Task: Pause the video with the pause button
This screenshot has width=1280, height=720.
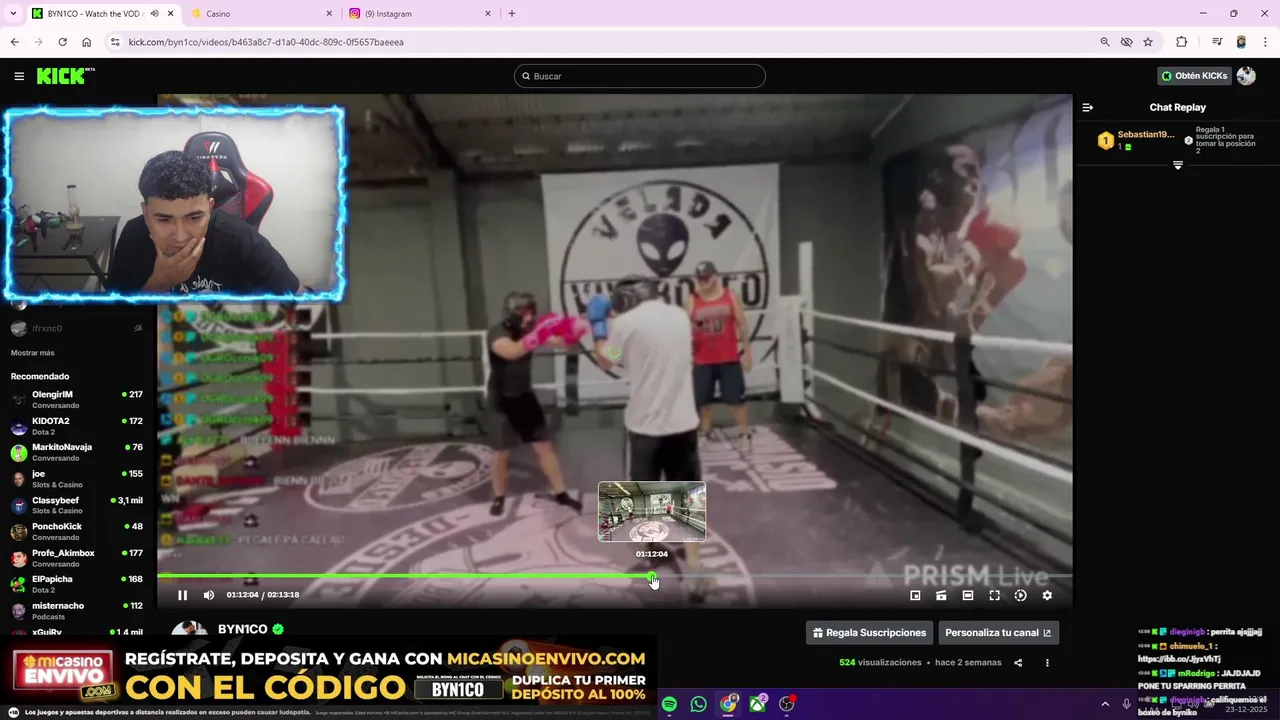Action: (x=182, y=595)
